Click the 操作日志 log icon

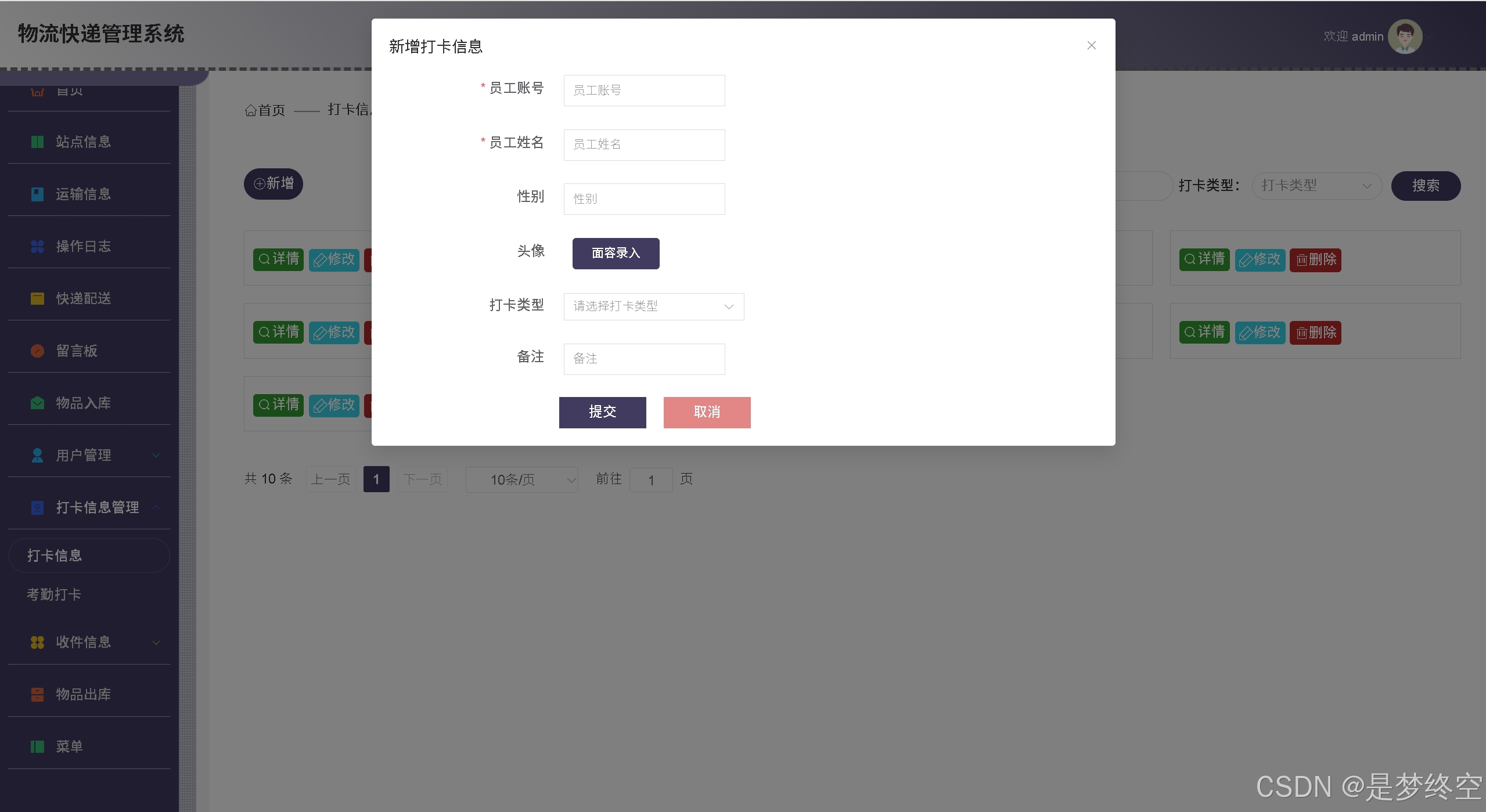click(37, 246)
